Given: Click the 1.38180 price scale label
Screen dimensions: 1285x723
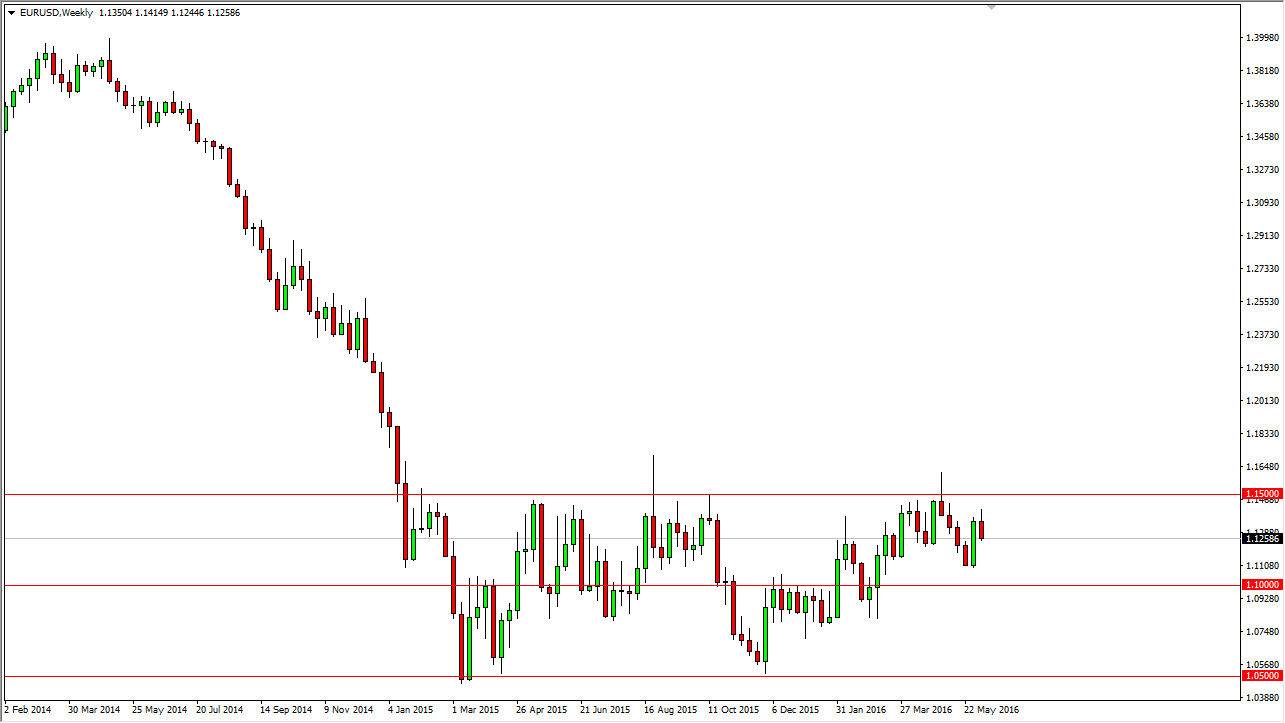Looking at the screenshot, I should (x=1263, y=71).
